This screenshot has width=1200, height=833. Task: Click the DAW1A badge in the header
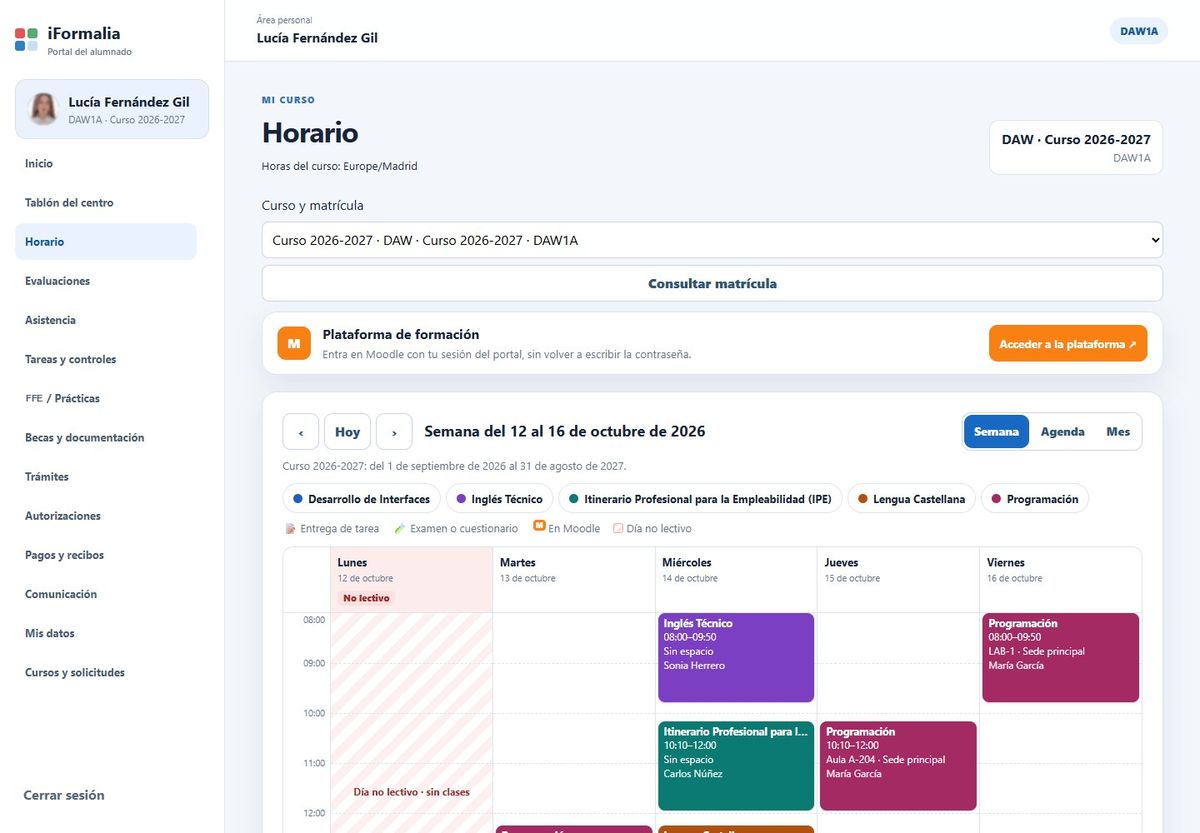(x=1139, y=31)
